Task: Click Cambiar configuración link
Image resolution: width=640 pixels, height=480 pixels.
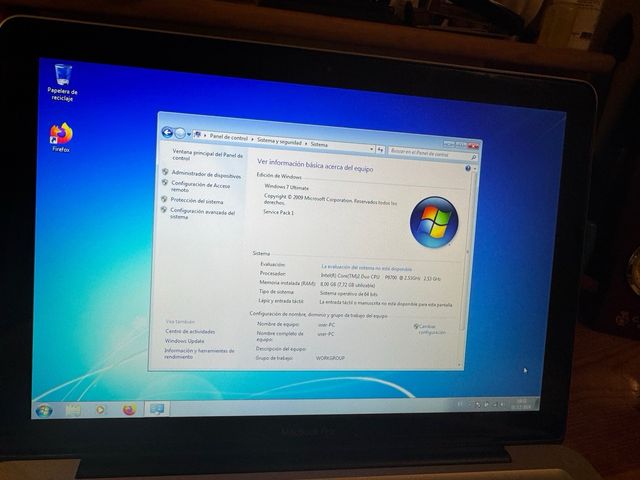Action: click(x=432, y=329)
